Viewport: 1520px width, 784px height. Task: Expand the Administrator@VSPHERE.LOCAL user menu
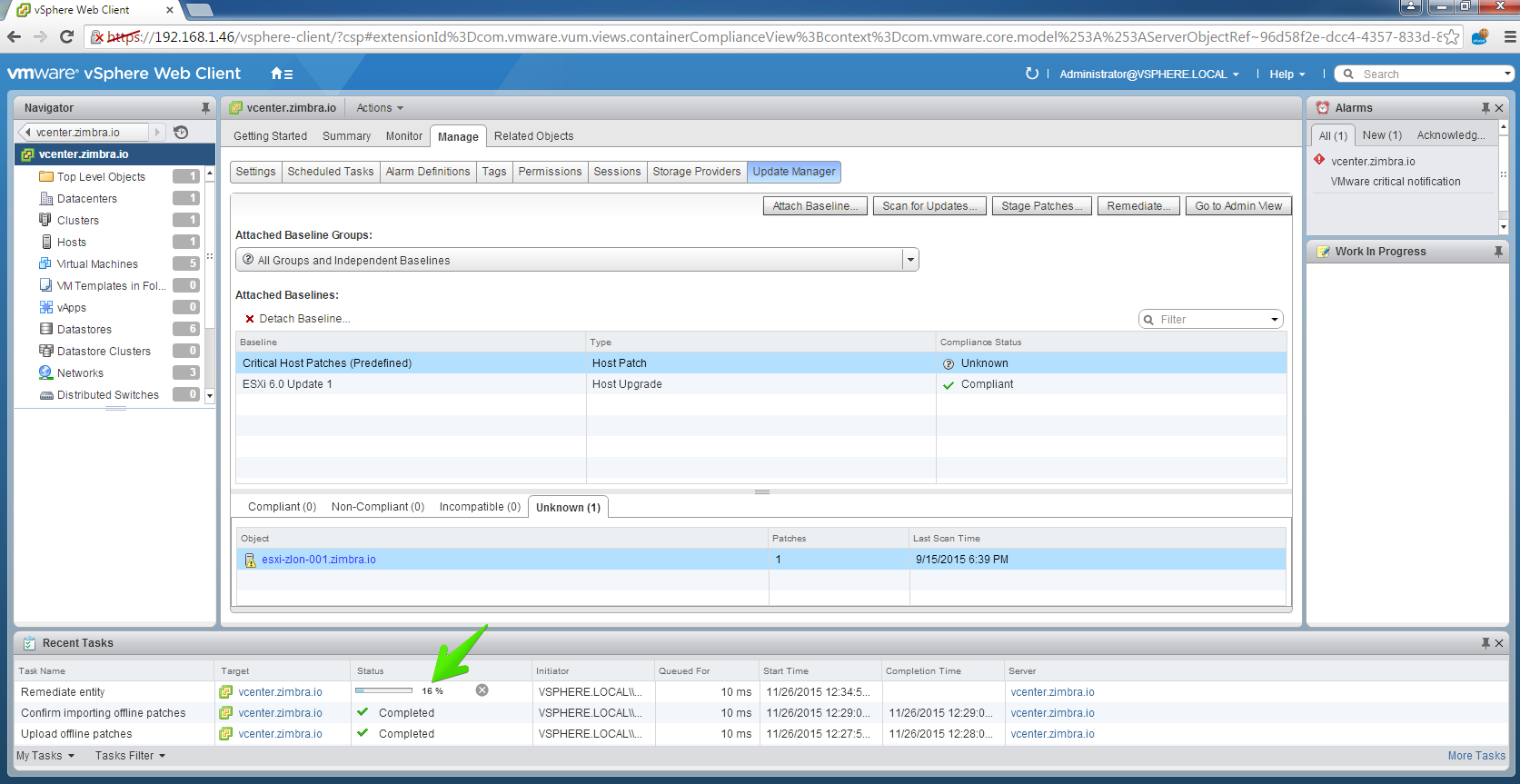(x=1149, y=74)
